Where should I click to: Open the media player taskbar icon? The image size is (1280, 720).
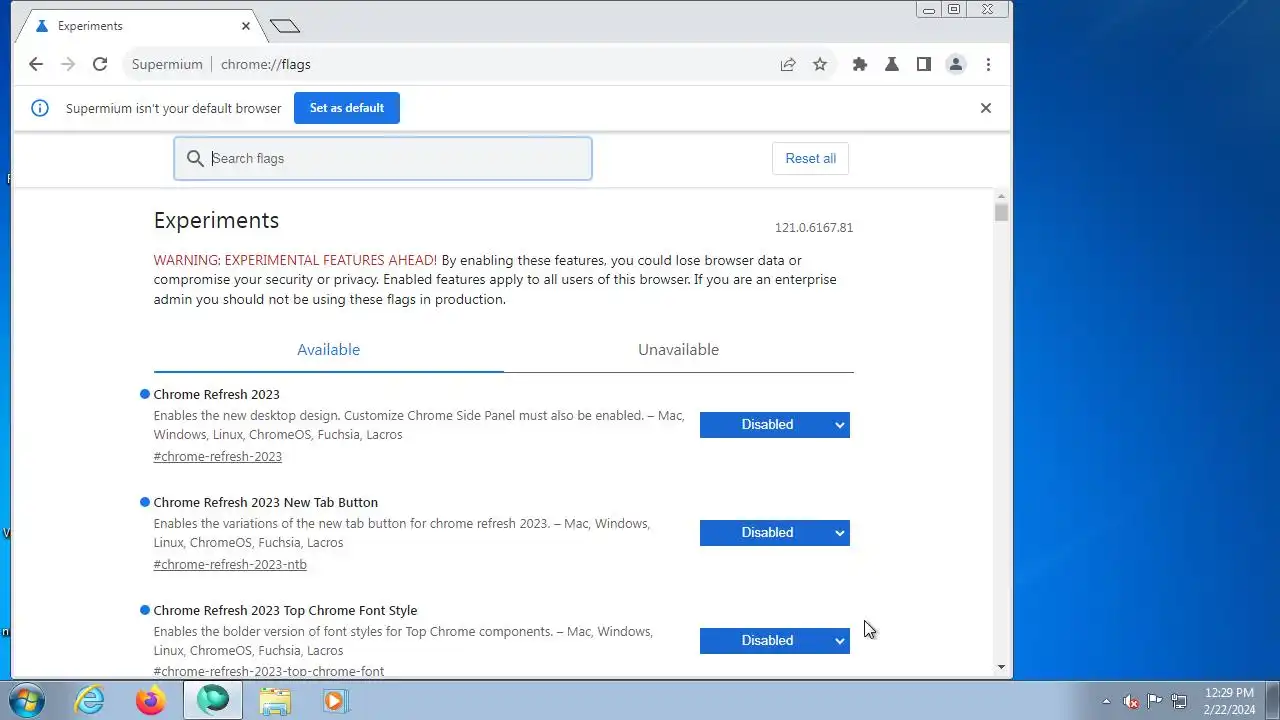335,700
